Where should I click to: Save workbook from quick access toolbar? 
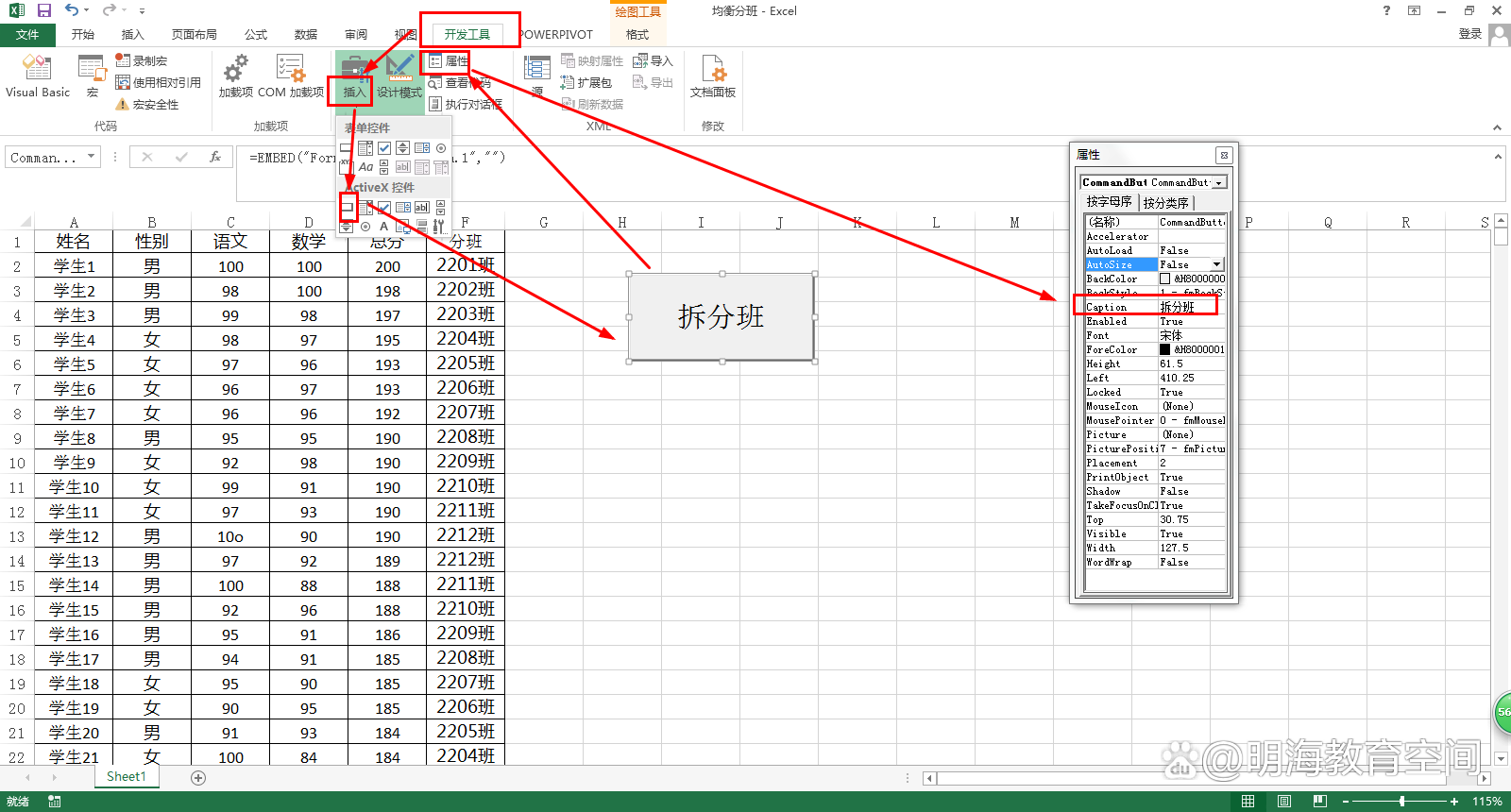(x=43, y=10)
